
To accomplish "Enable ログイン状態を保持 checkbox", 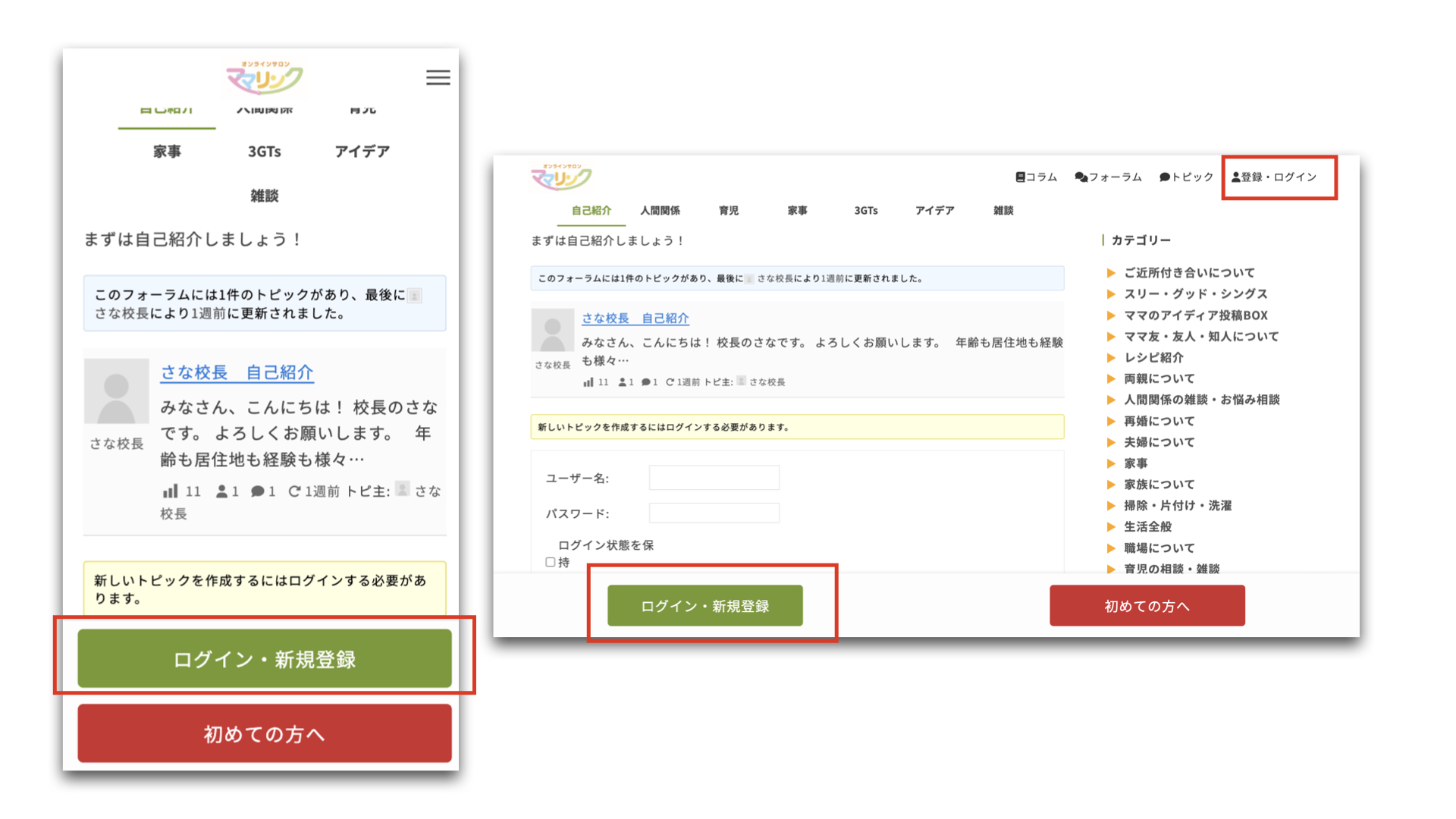I will (x=551, y=562).
